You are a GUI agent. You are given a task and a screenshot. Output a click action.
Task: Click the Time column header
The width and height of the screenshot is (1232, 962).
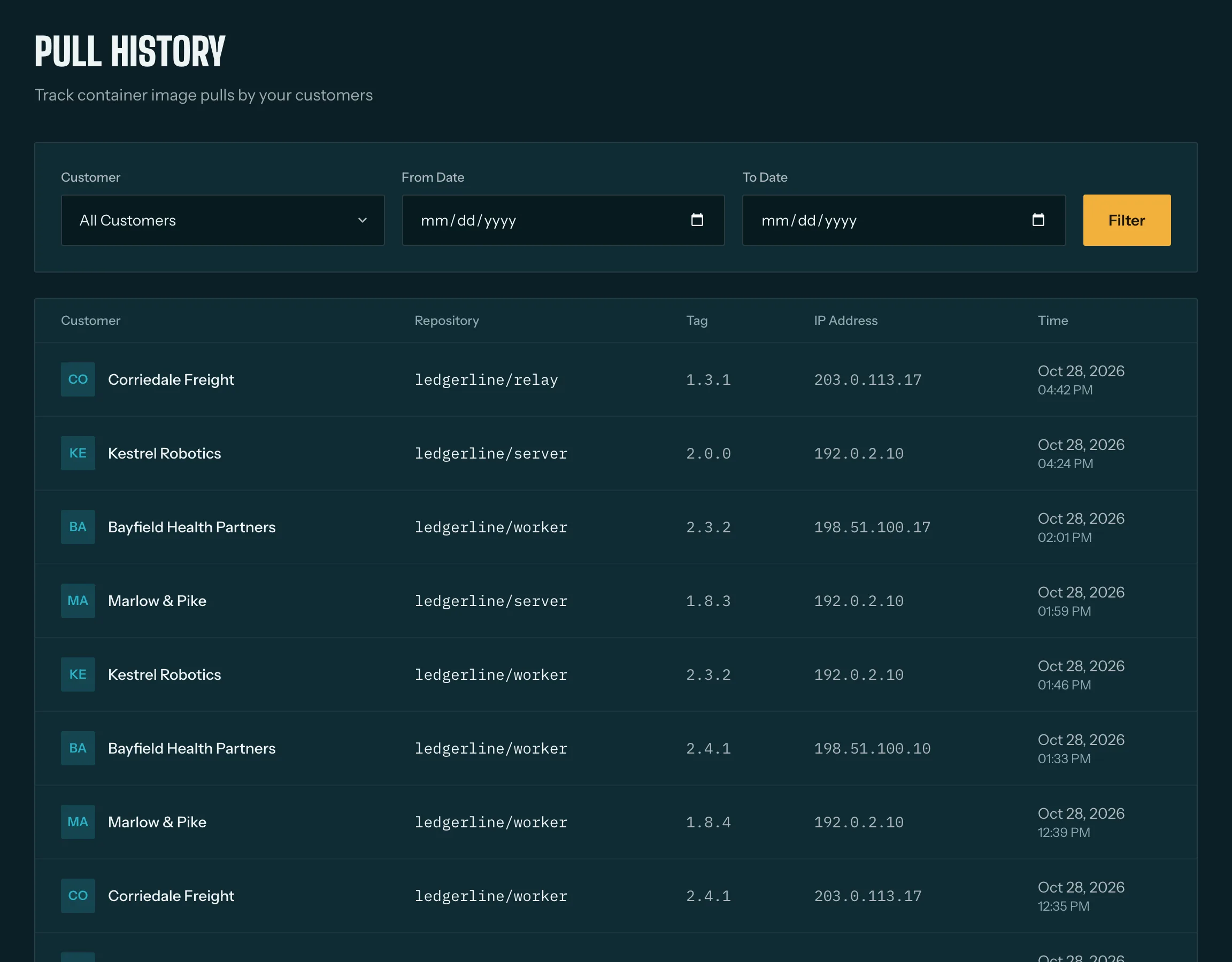click(1053, 320)
